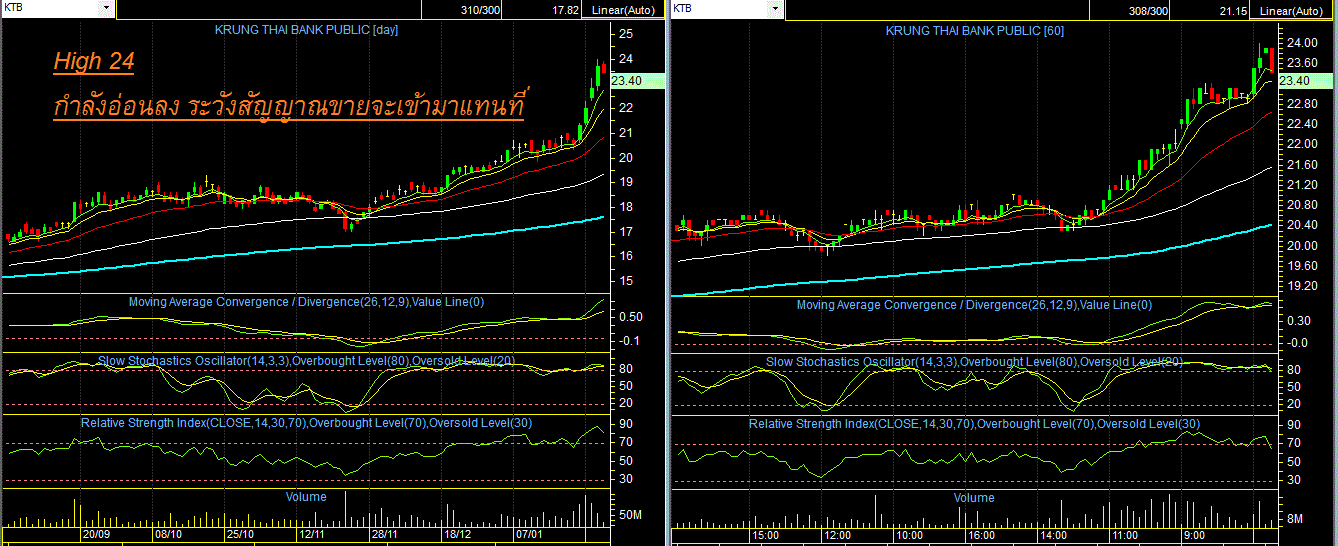The width and height of the screenshot is (1338, 546).
Task: Click the 20/09 date on daily time axis
Action: click(x=96, y=535)
